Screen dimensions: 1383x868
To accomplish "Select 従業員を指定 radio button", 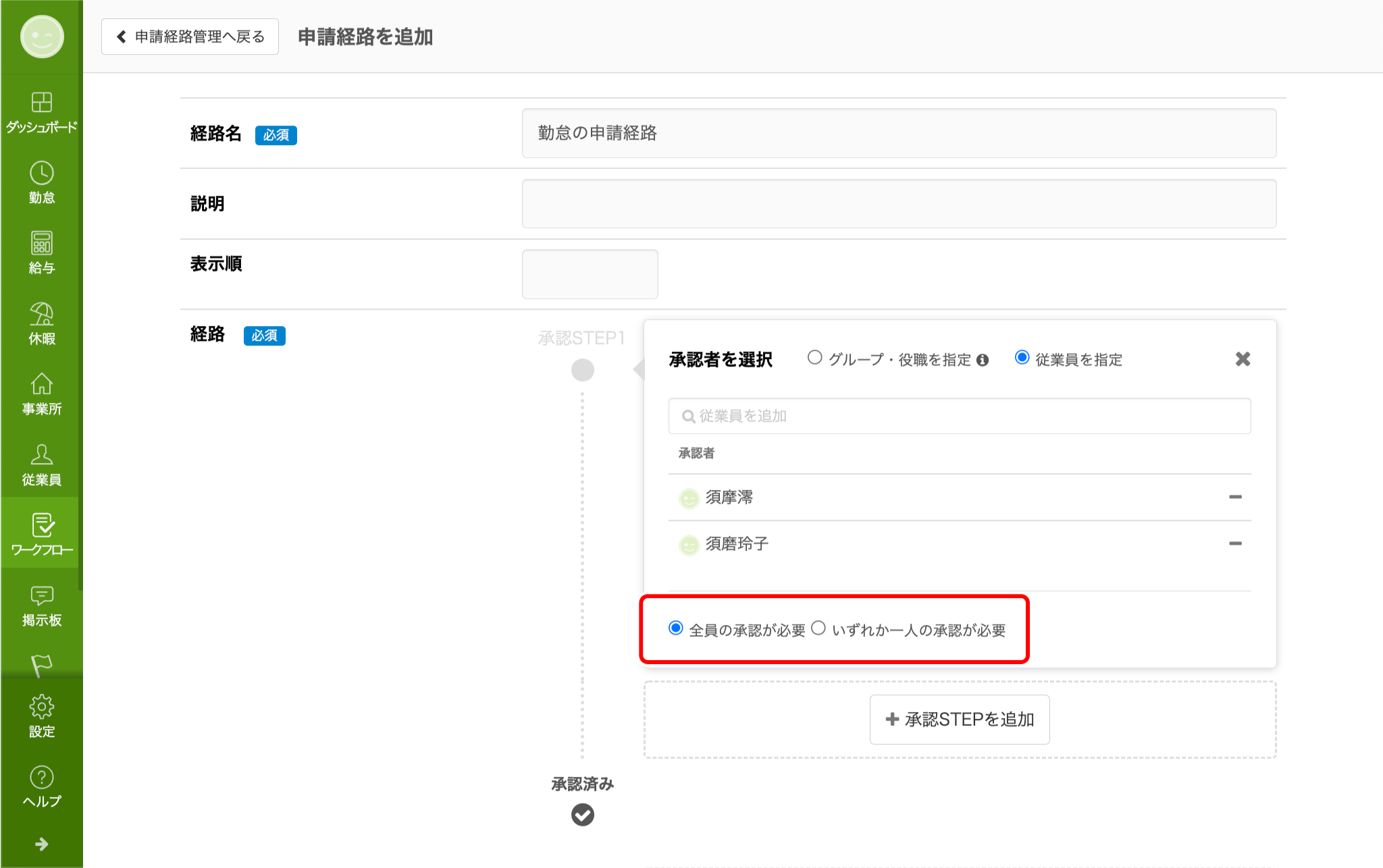I will click(1022, 358).
